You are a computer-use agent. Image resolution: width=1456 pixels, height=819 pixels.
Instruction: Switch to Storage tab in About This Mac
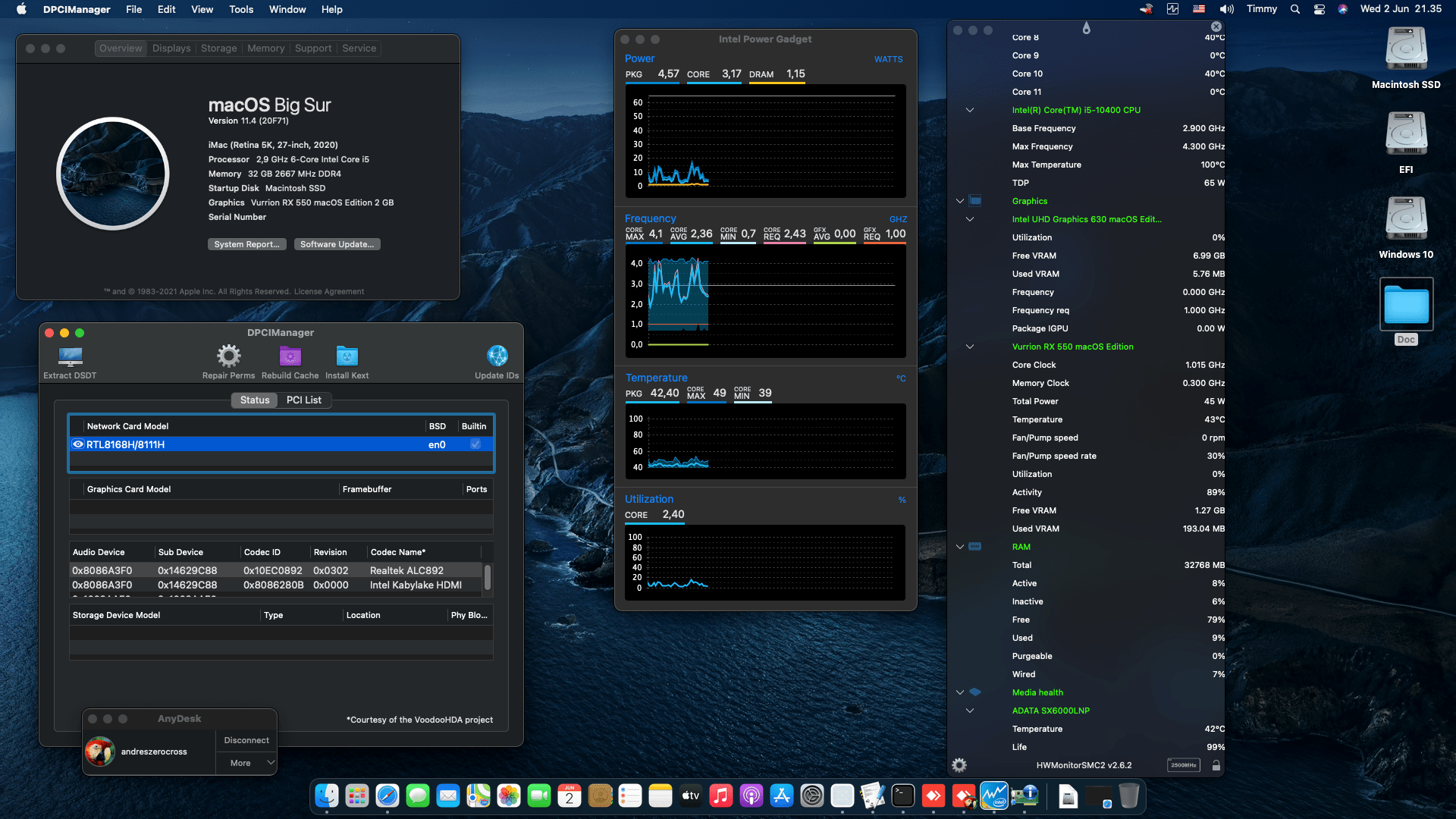tap(219, 48)
